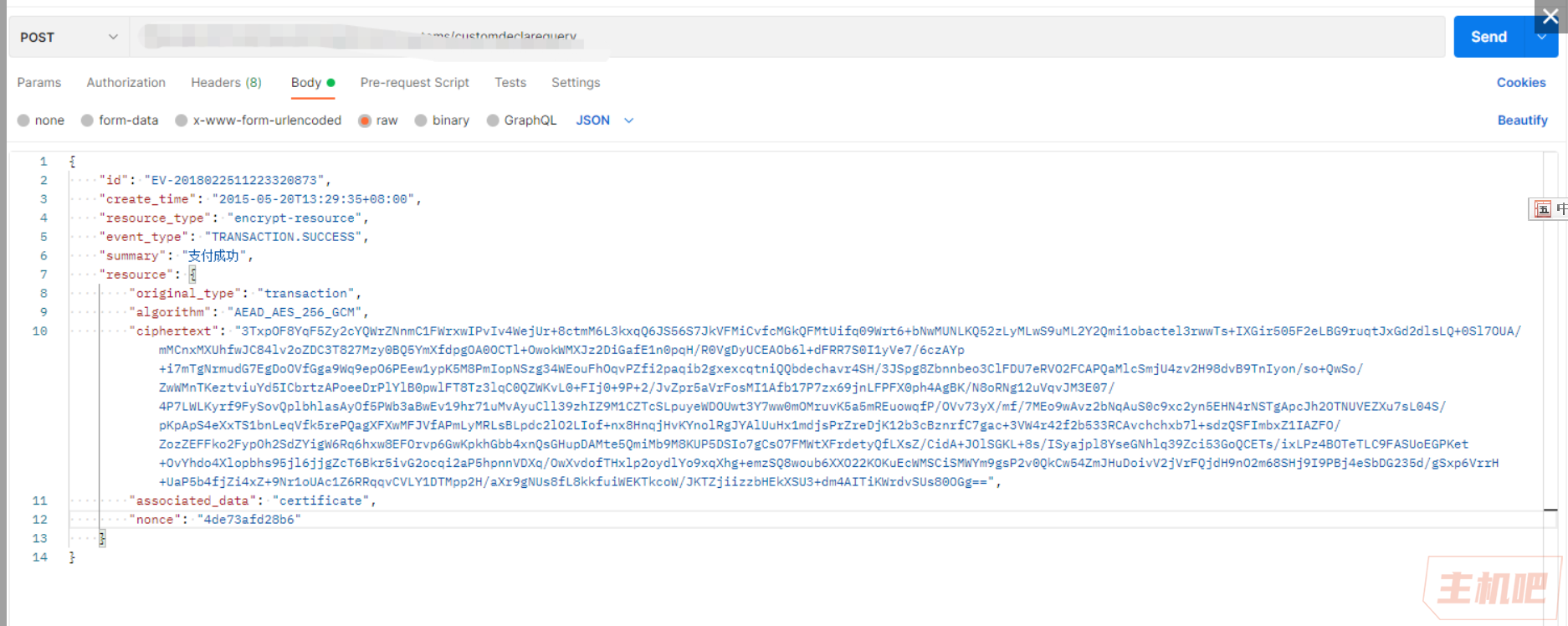Click the "associated_data" key
This screenshot has height=626, width=1568.
point(192,500)
